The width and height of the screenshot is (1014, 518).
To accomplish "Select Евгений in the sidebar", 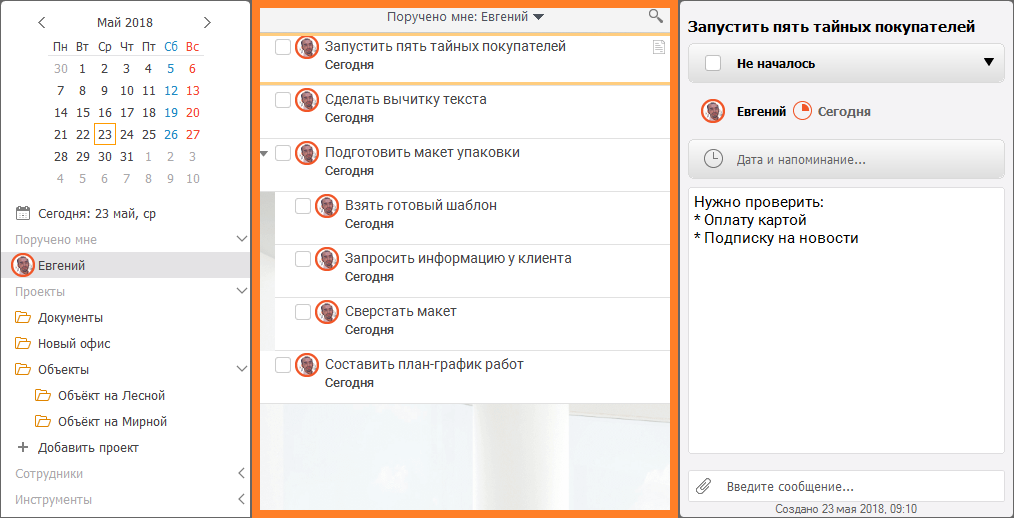I will (125, 265).
